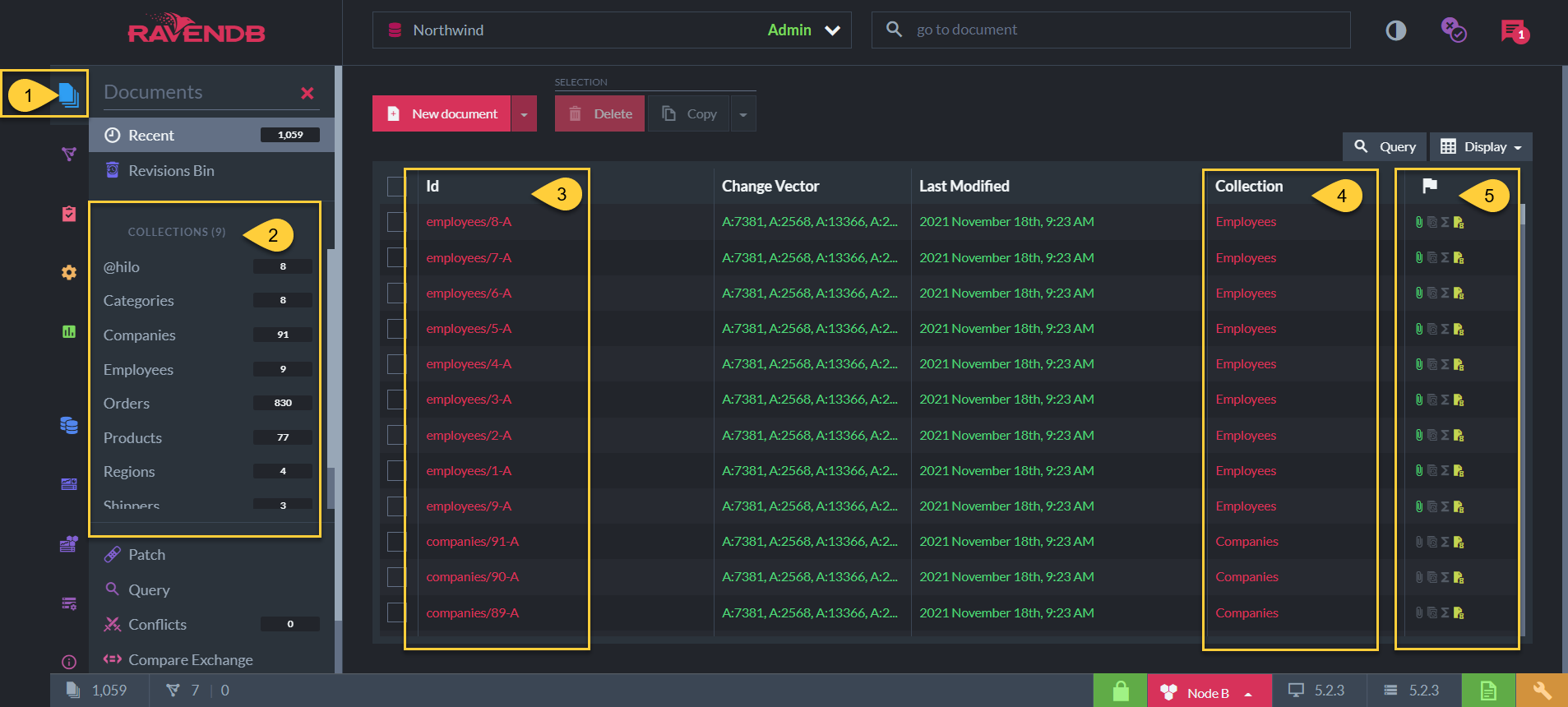Click the Copy button
Image resolution: width=1568 pixels, height=707 pixels.
[x=689, y=114]
